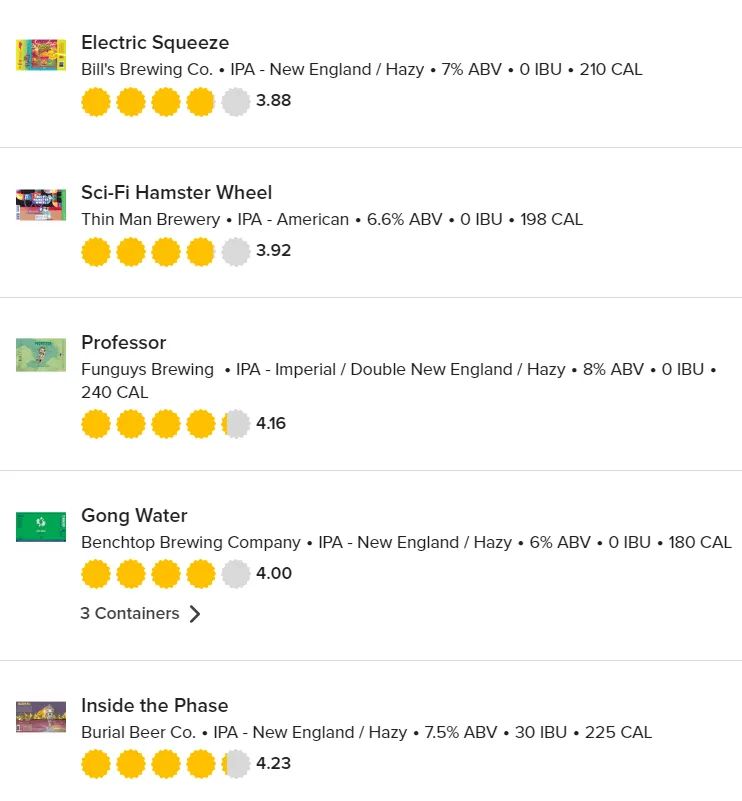Click the 4.16 rating score of Professor
The image size is (742, 801).
click(271, 424)
